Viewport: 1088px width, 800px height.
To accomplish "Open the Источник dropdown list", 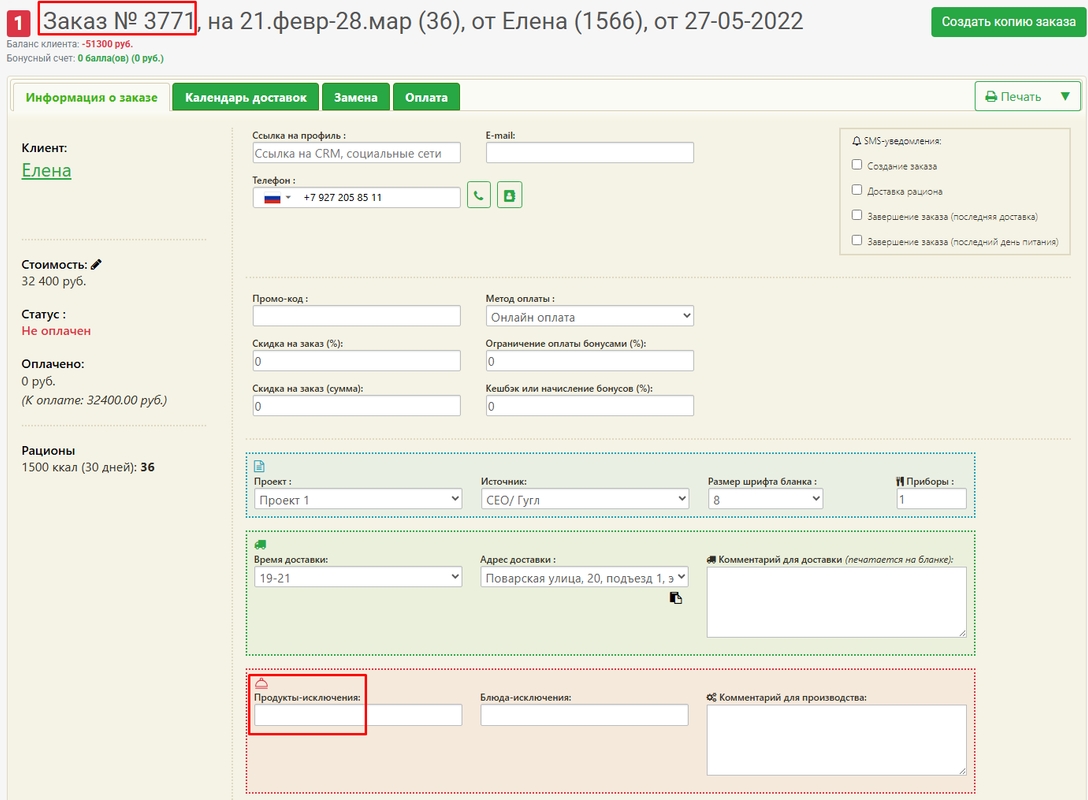I will [584, 499].
